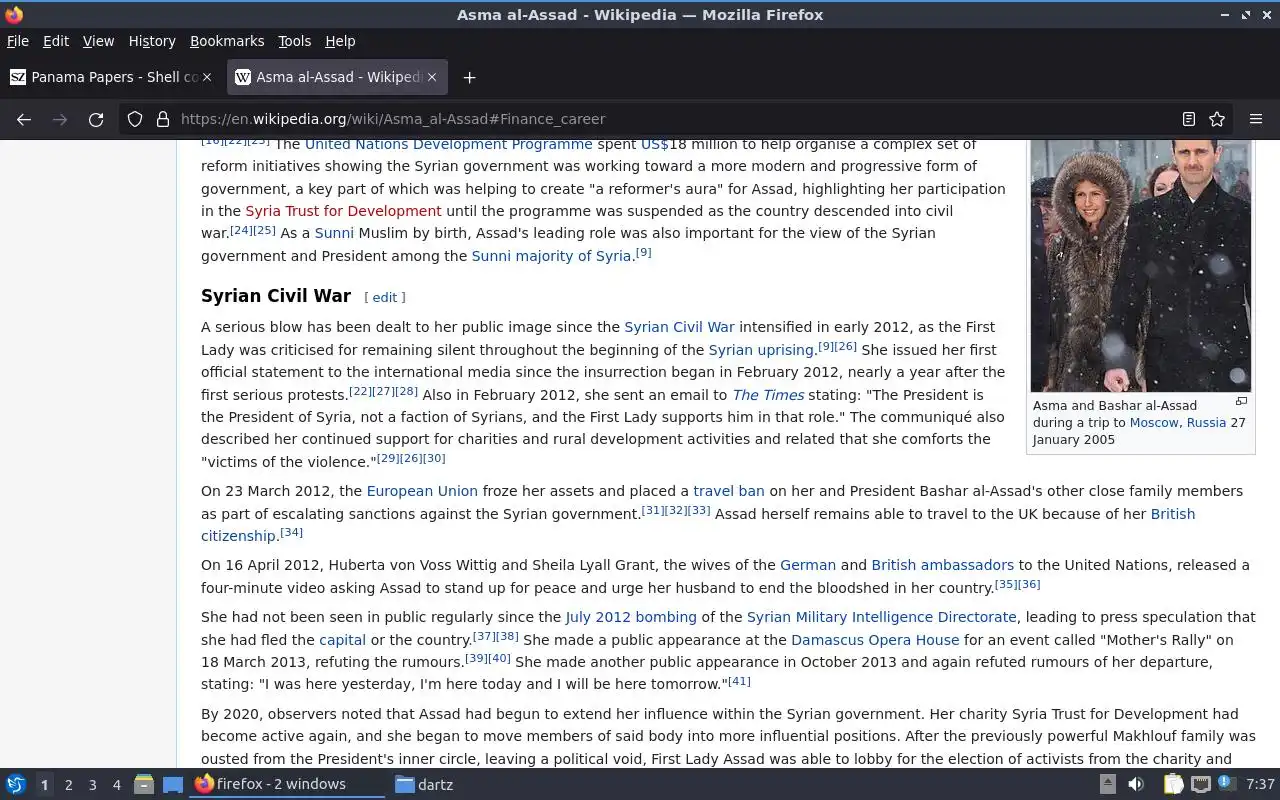
Task: Open dartz taskbar window
Action: click(x=424, y=784)
